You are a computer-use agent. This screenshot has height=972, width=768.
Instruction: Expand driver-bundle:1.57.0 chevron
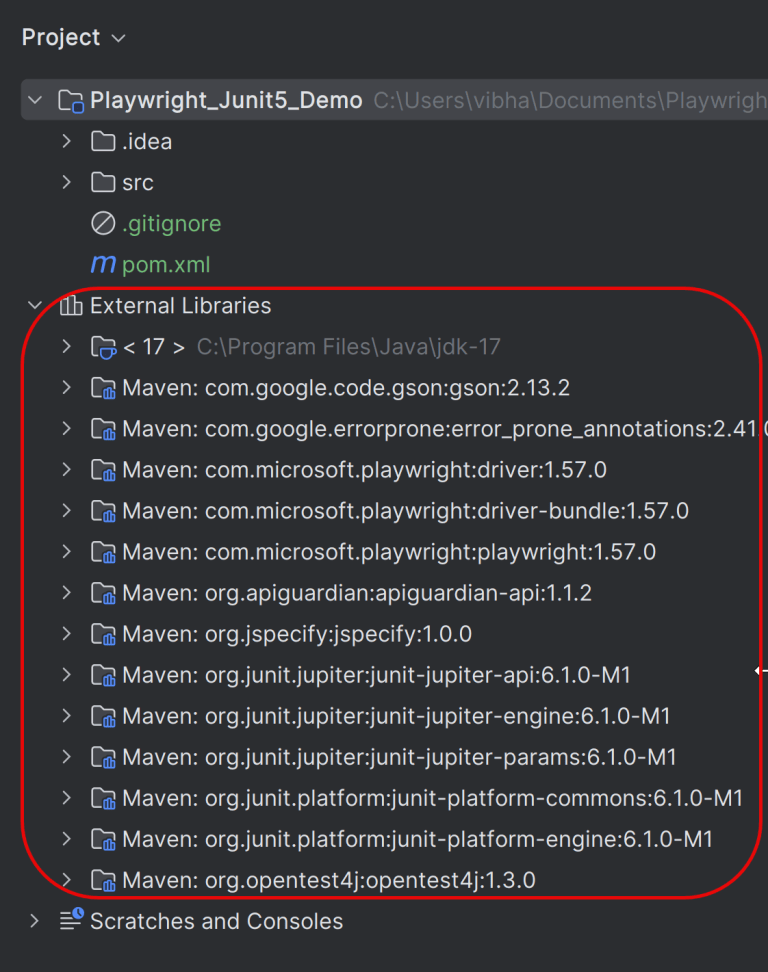67,510
